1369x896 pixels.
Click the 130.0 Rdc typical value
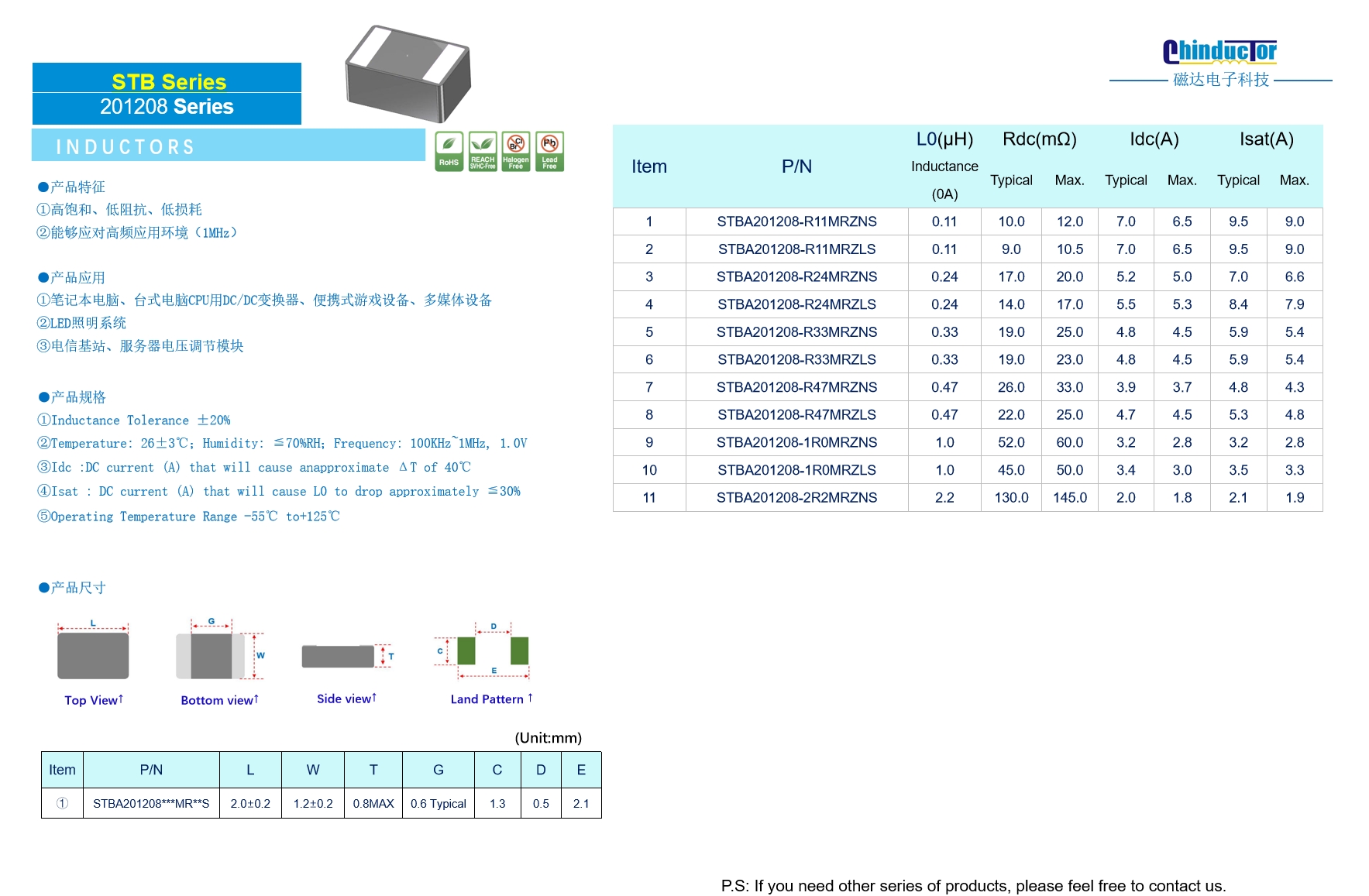[1011, 498]
